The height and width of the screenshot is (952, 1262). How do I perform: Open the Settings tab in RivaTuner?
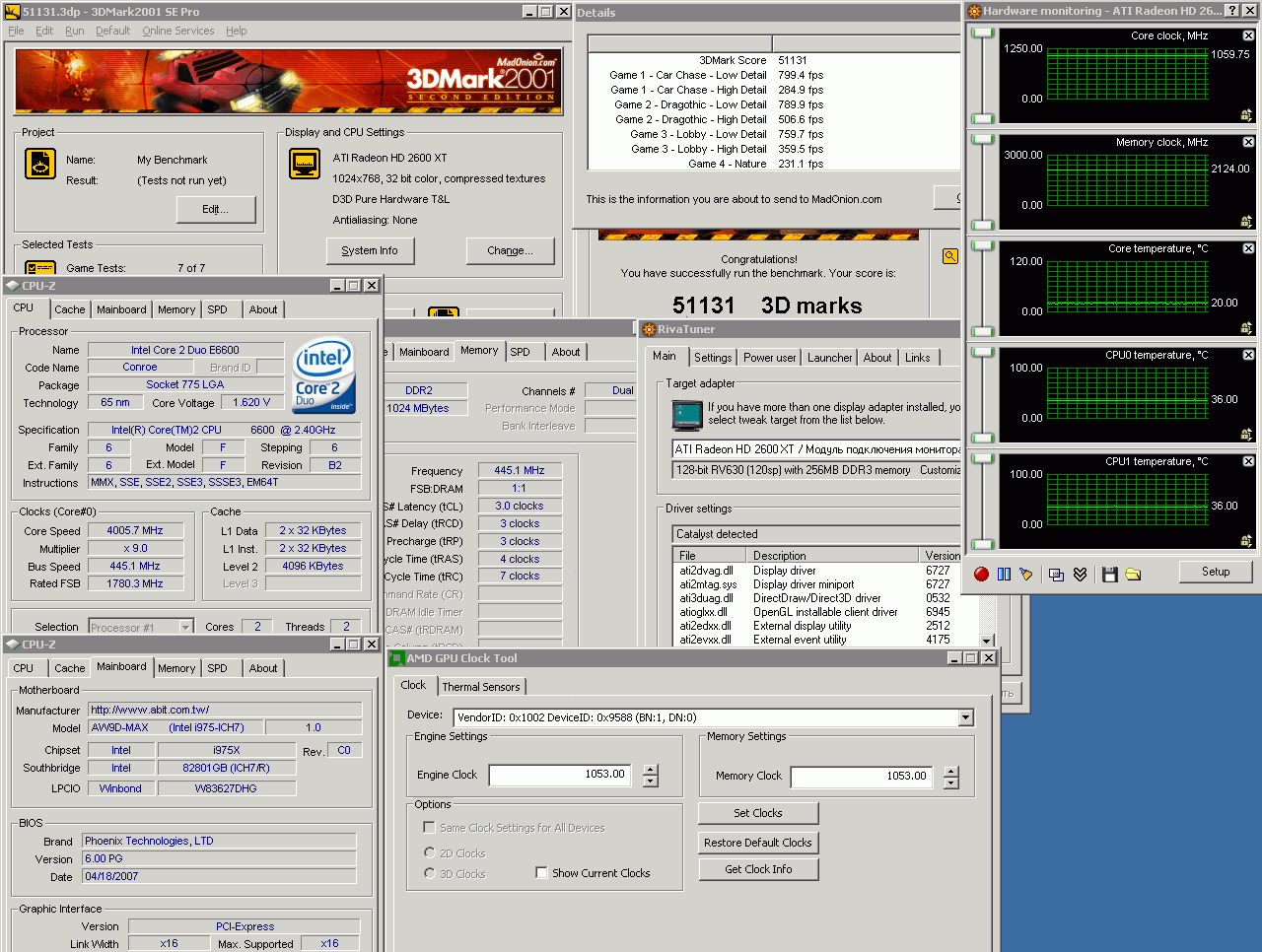(712, 358)
